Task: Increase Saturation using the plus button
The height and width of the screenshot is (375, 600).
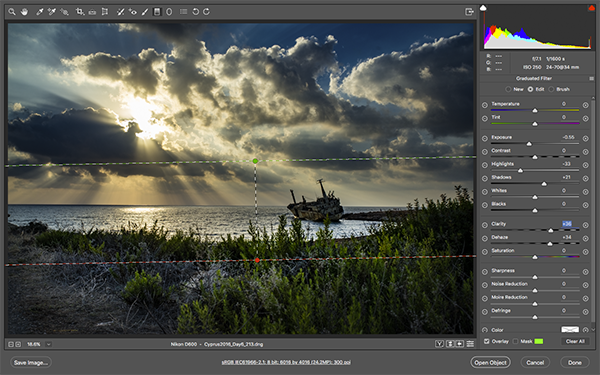Action: tap(585, 252)
